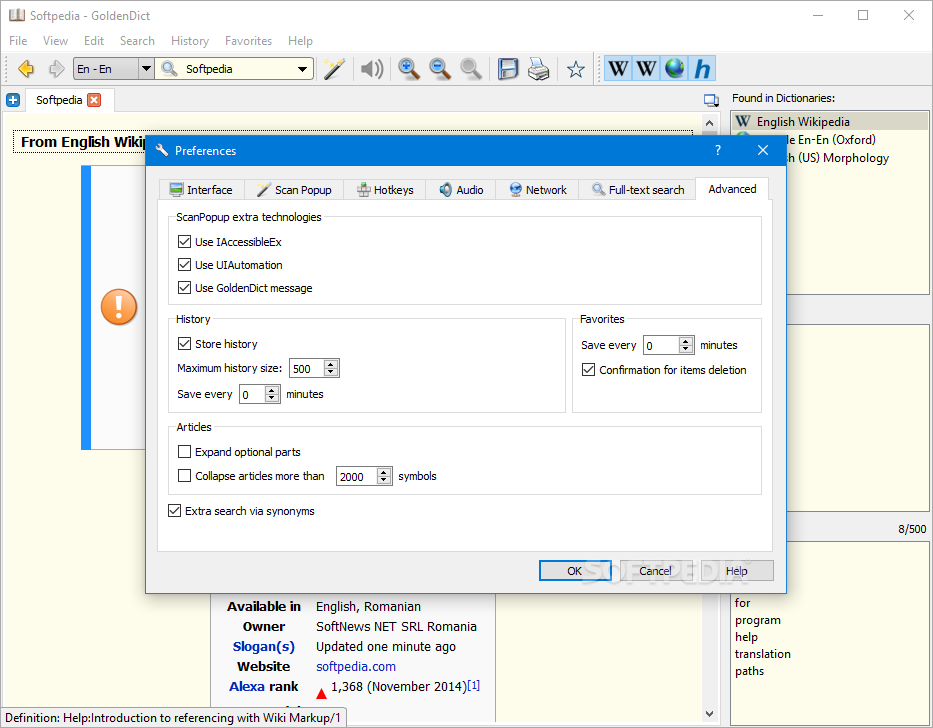Click the Preferences help question mark
Image resolution: width=933 pixels, height=728 pixels.
tap(718, 151)
